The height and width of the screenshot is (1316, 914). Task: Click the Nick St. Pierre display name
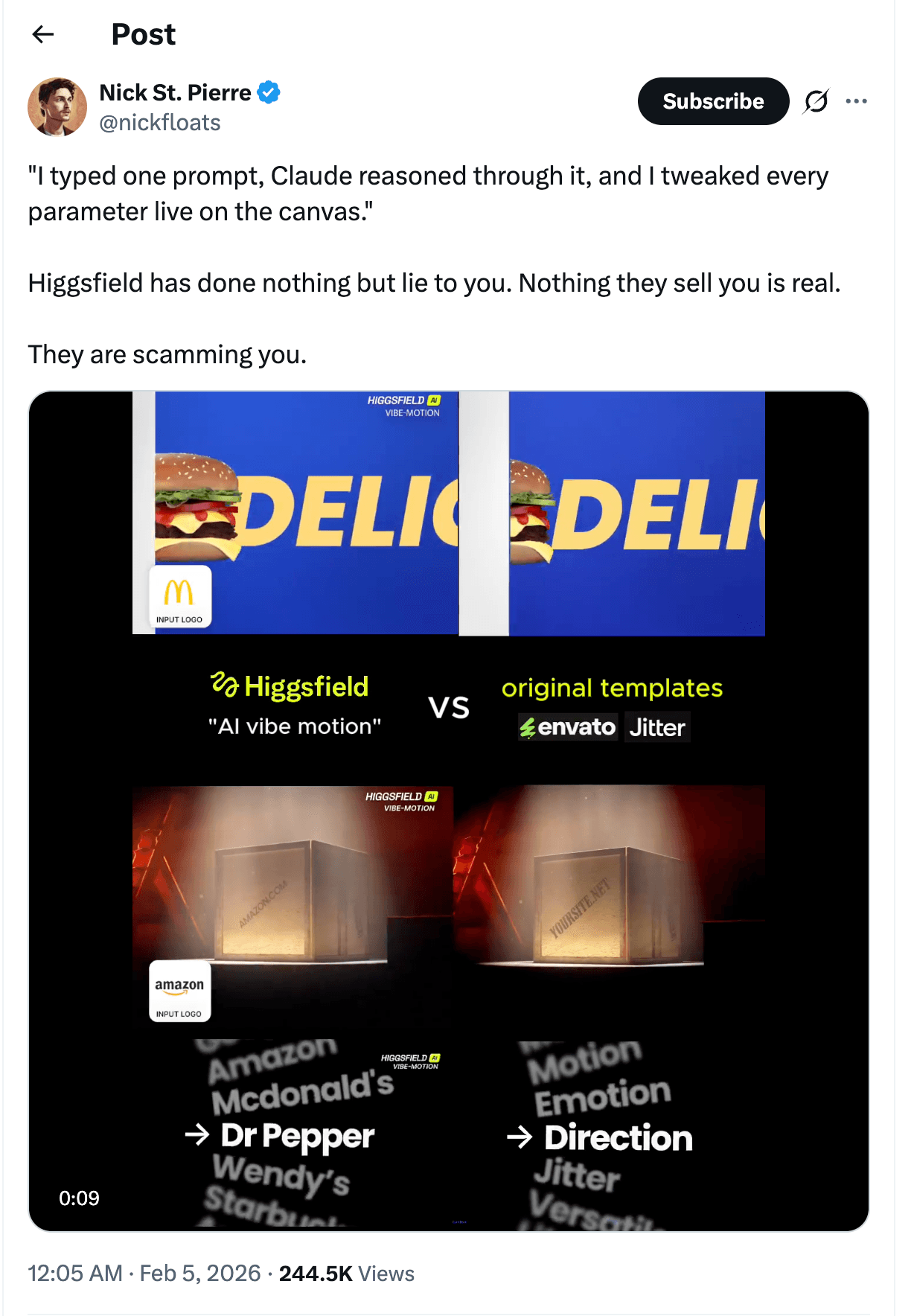tap(176, 92)
